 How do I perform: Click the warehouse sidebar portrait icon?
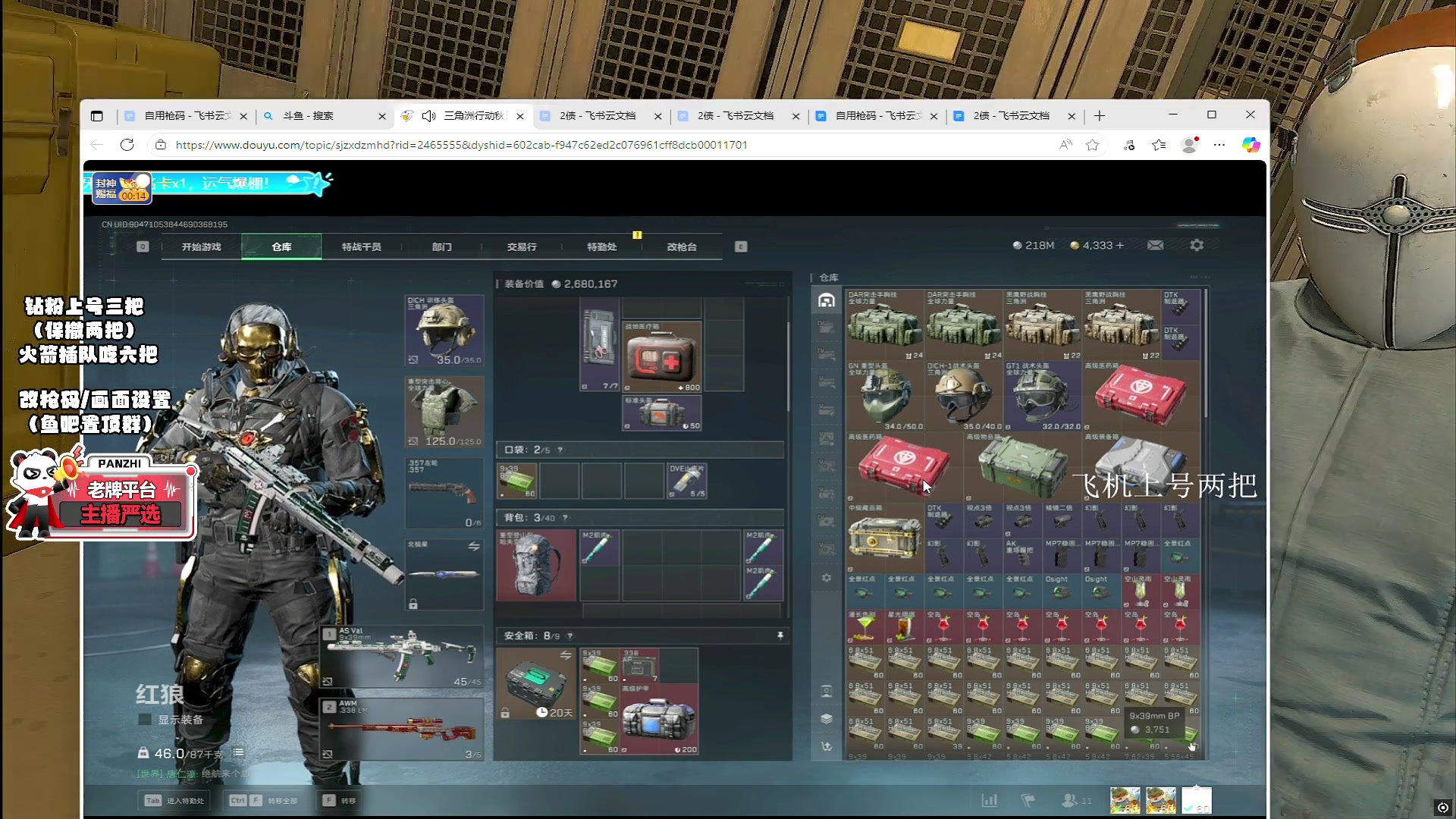pos(827,691)
